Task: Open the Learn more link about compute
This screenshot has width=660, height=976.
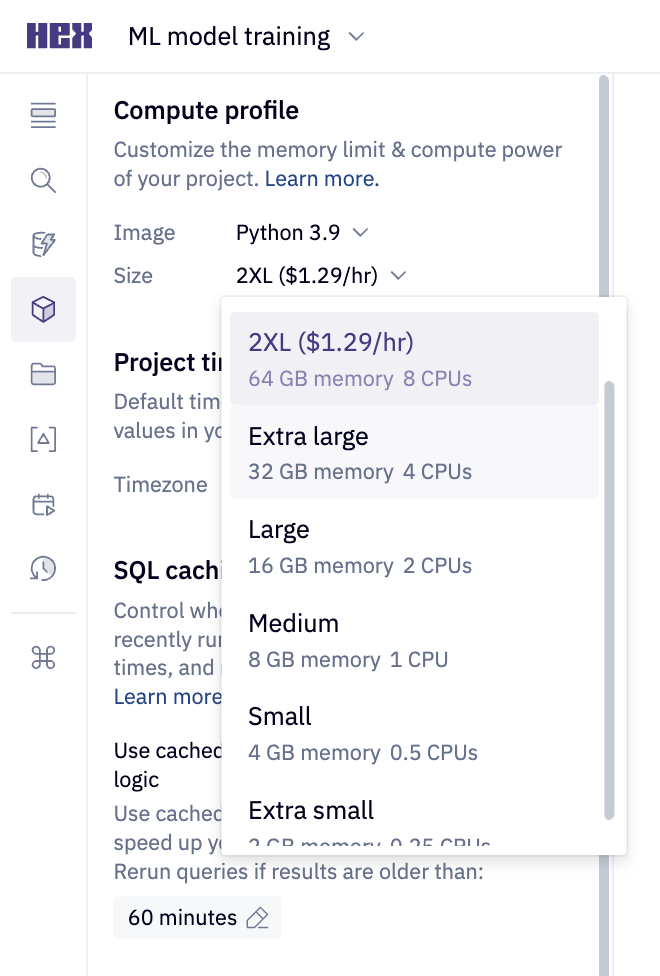Action: tap(321, 178)
